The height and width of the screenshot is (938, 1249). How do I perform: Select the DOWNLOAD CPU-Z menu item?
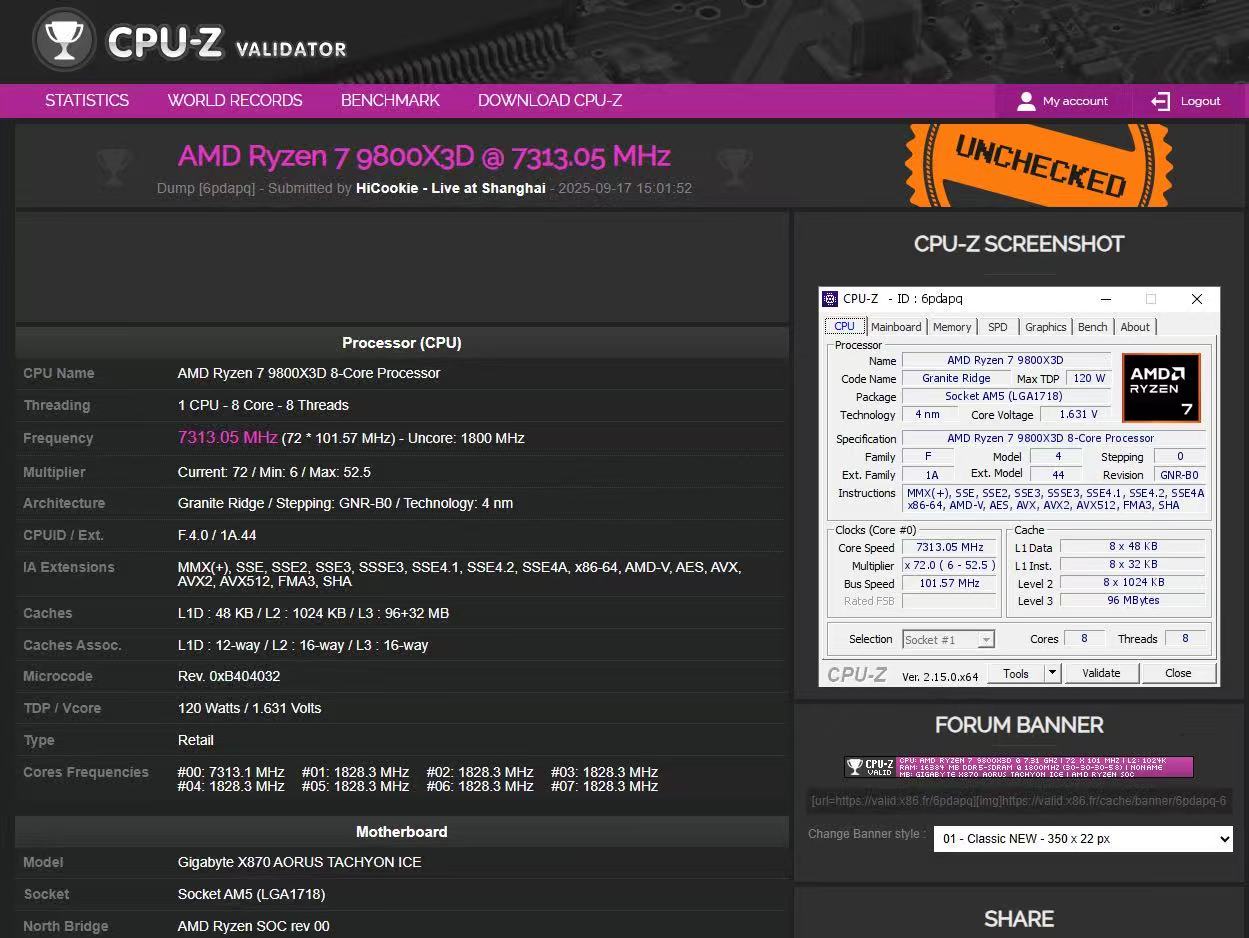pos(549,100)
